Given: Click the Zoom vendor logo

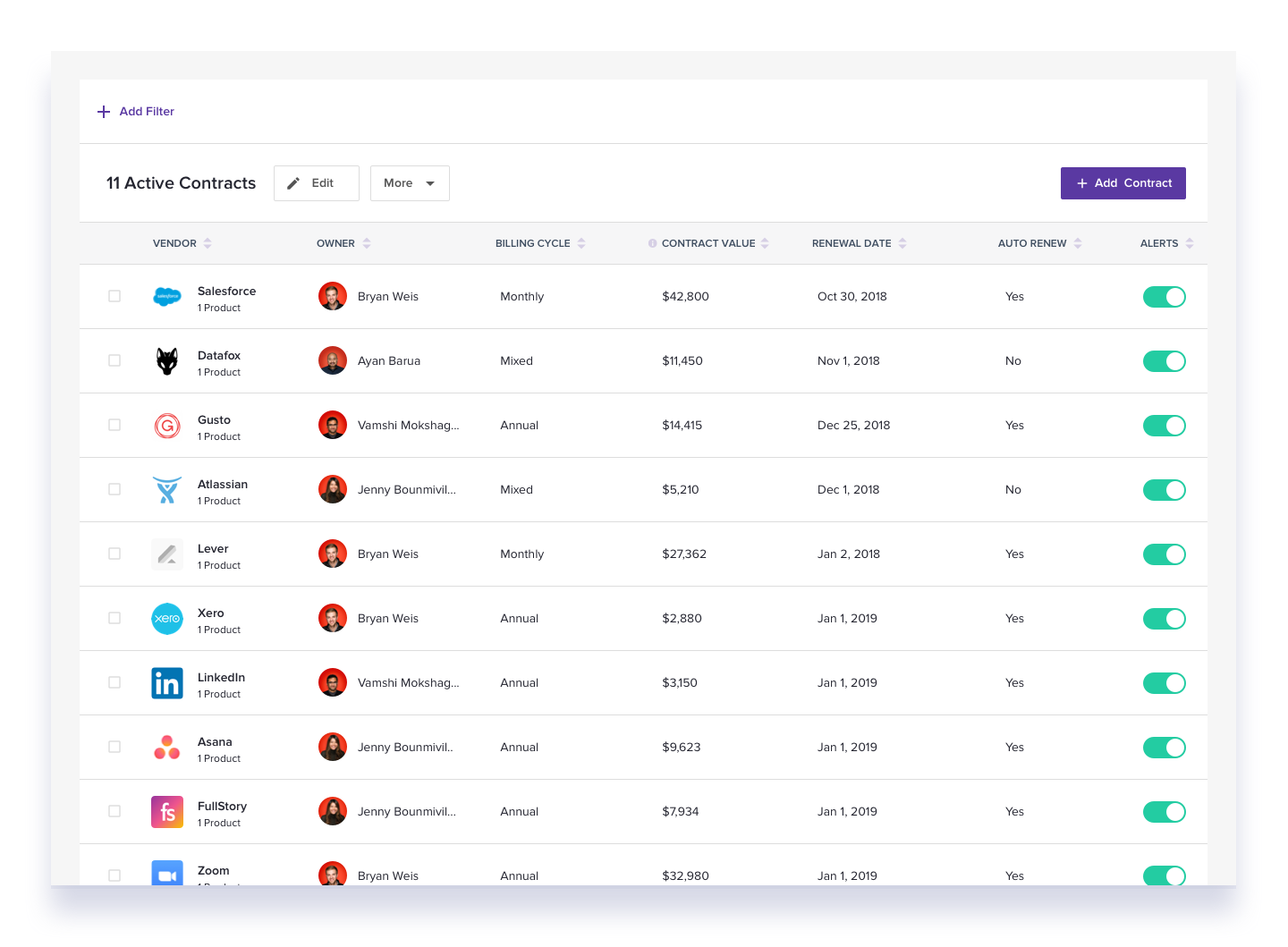Looking at the screenshot, I should [x=167, y=873].
